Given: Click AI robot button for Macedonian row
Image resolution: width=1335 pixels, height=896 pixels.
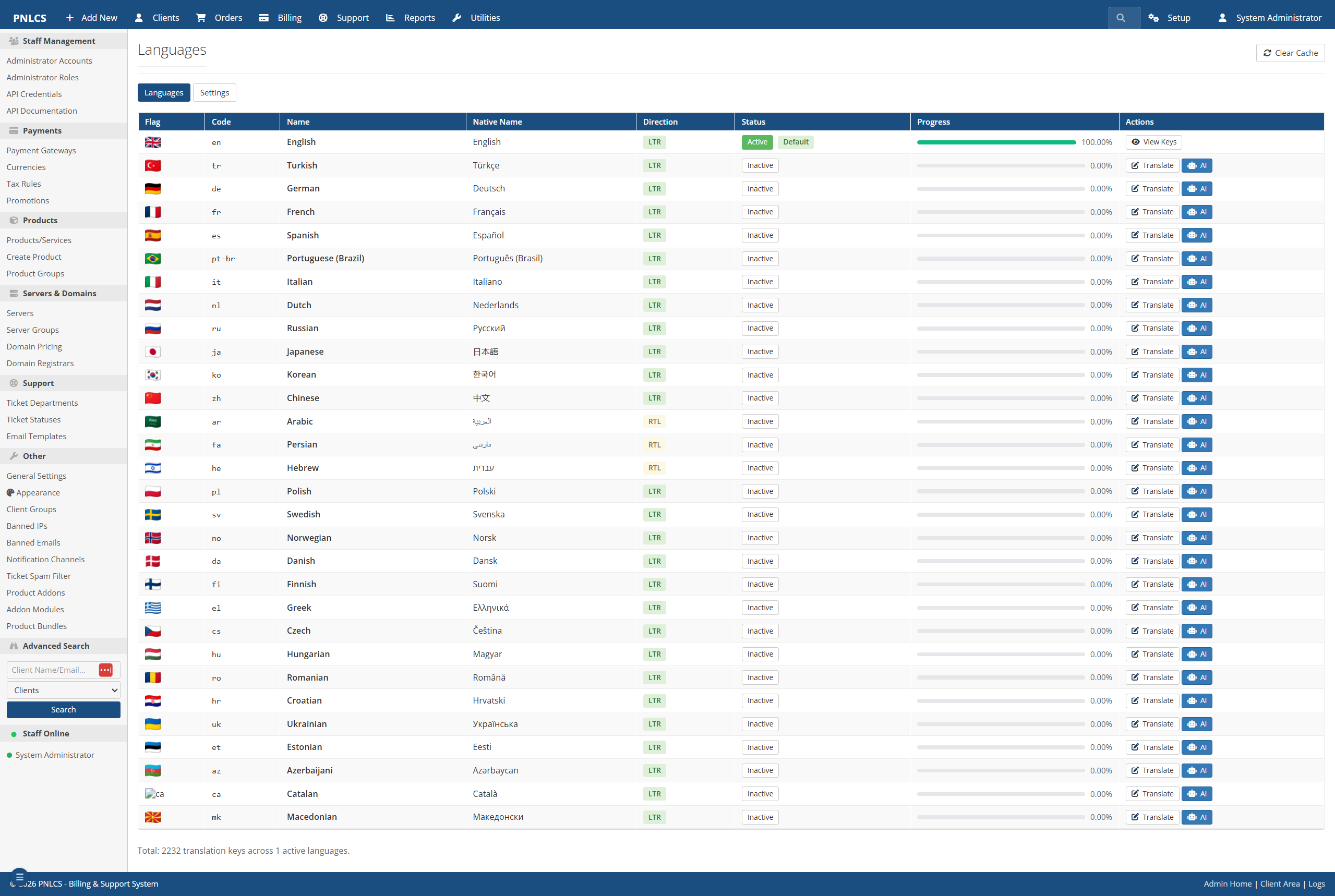Looking at the screenshot, I should pyautogui.click(x=1196, y=817).
